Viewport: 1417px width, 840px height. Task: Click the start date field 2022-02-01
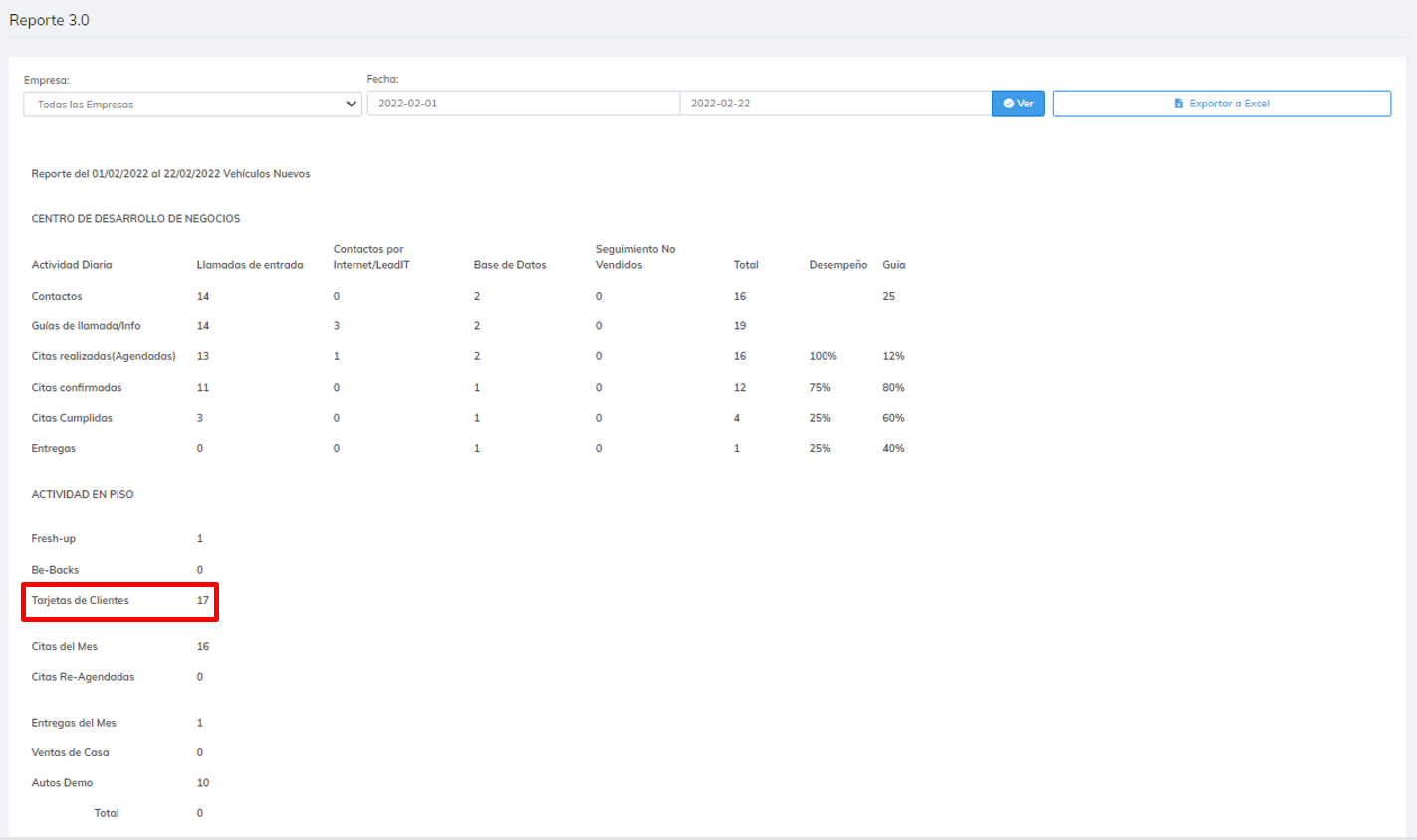pyautogui.click(x=523, y=104)
